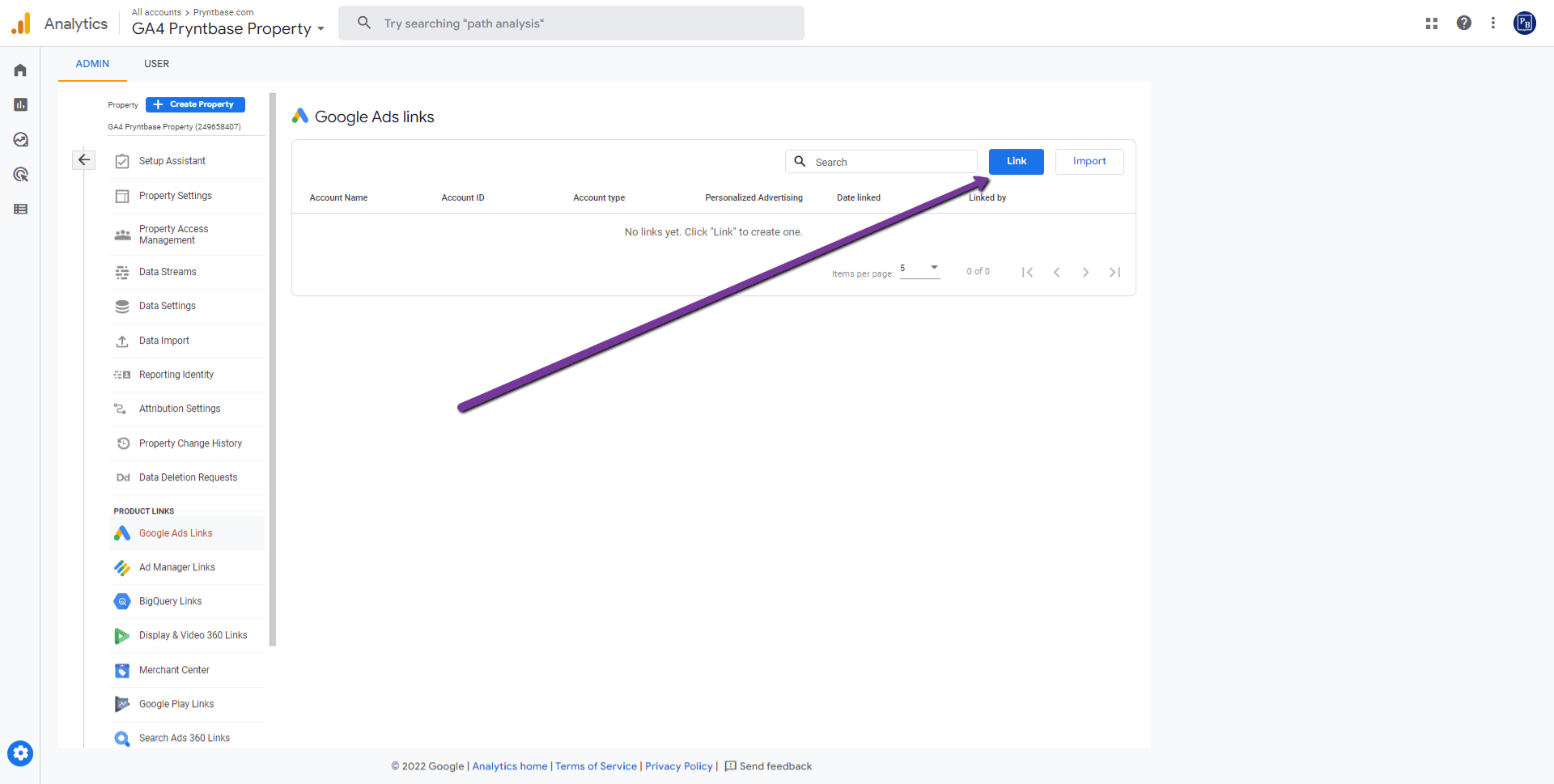Viewport: 1554px width, 784px height.
Task: Click the Data Settings database icon
Action: pos(122,306)
